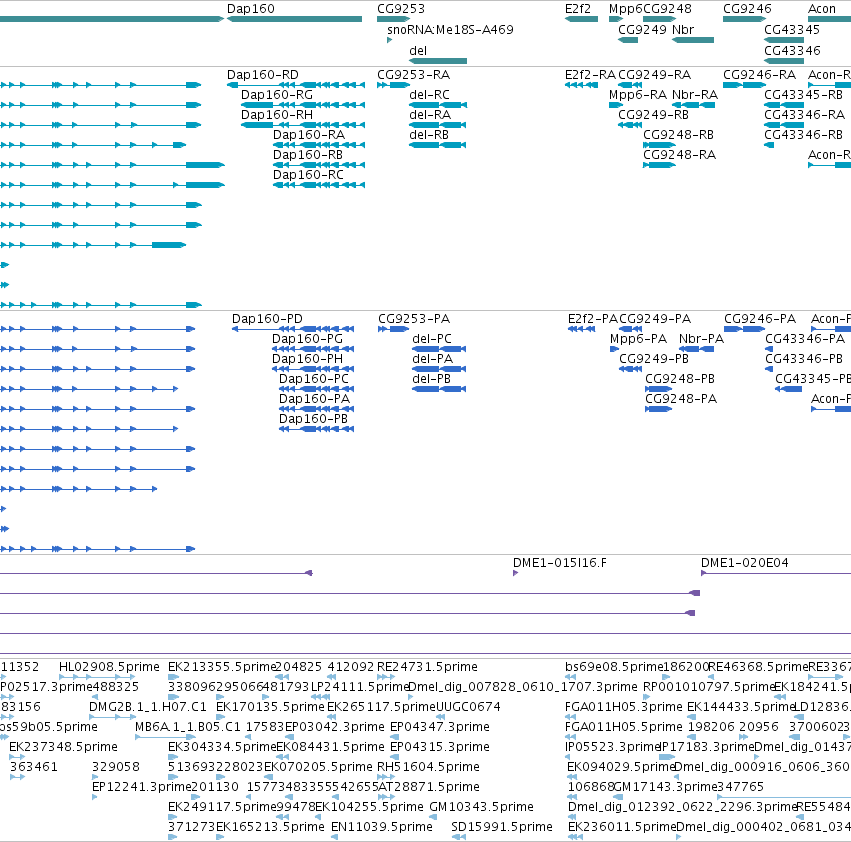
Task: Select the EN11039.5prime EST label
Action: point(382,827)
